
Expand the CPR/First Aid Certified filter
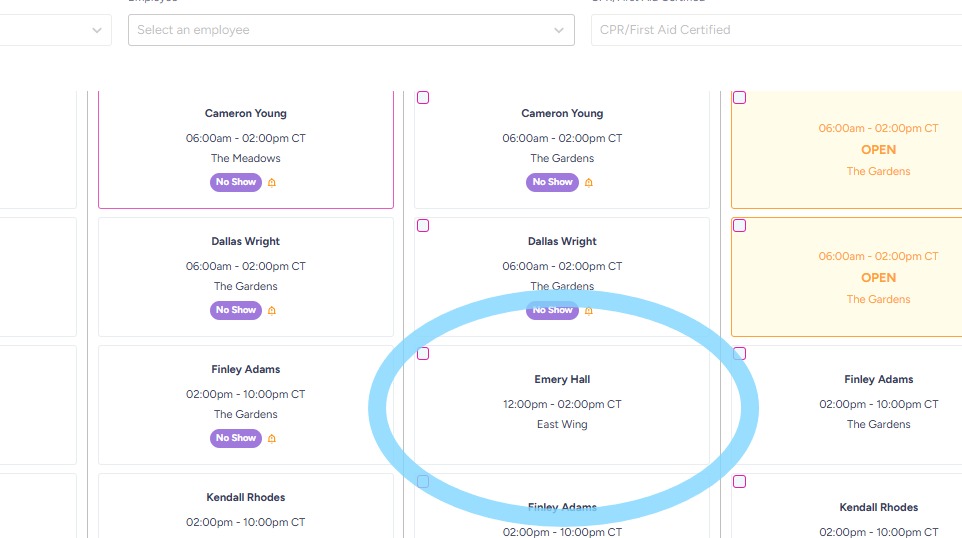[776, 30]
